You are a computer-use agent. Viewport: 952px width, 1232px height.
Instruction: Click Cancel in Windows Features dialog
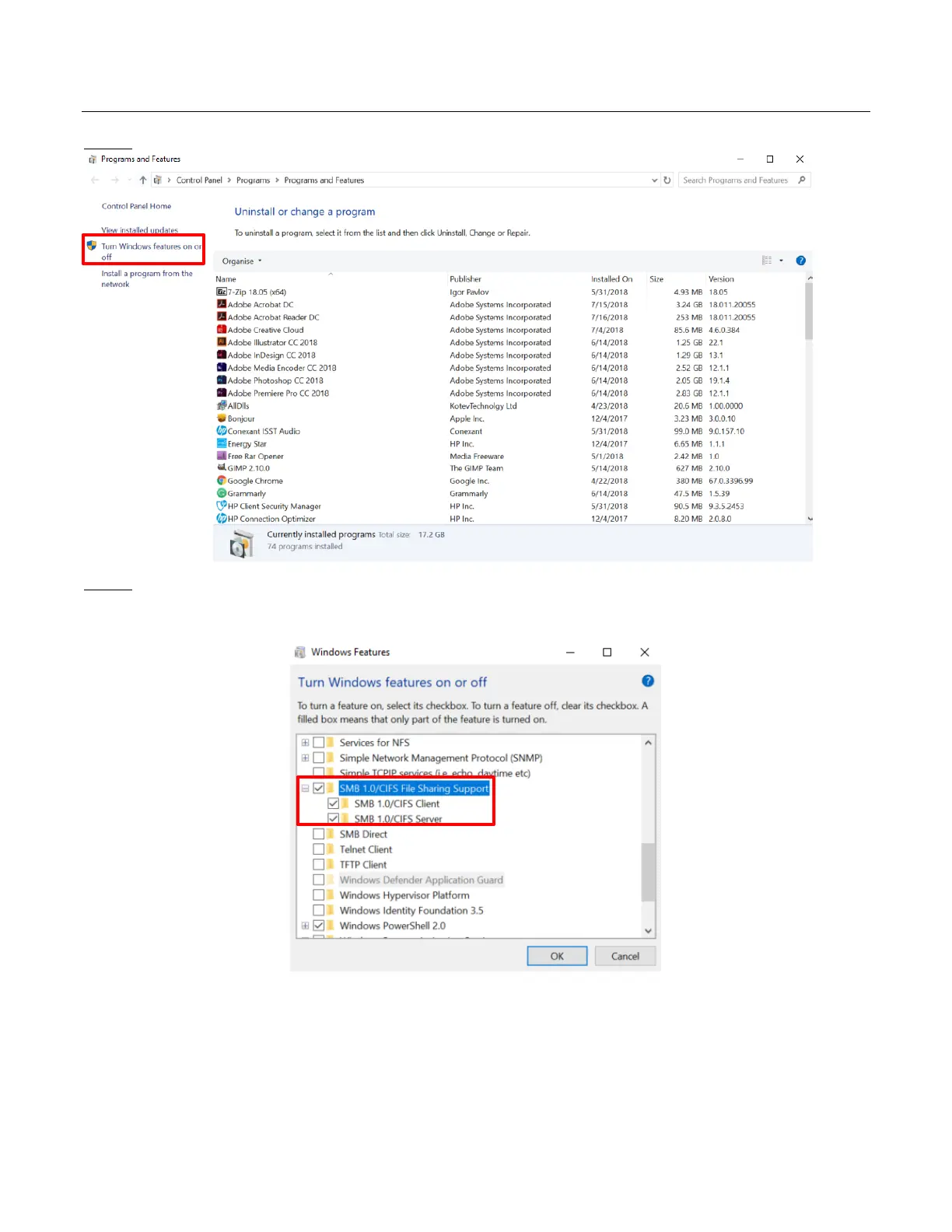[x=625, y=956]
